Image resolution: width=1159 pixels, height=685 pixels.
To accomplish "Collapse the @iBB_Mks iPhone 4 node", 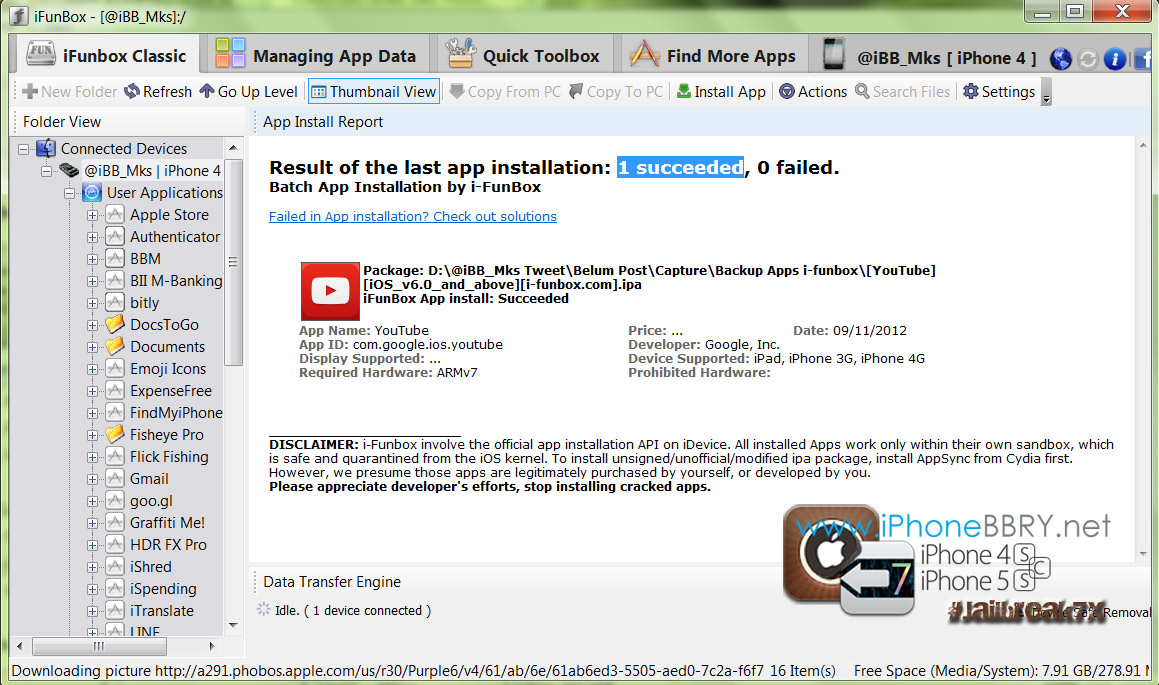I will pyautogui.click(x=47, y=171).
